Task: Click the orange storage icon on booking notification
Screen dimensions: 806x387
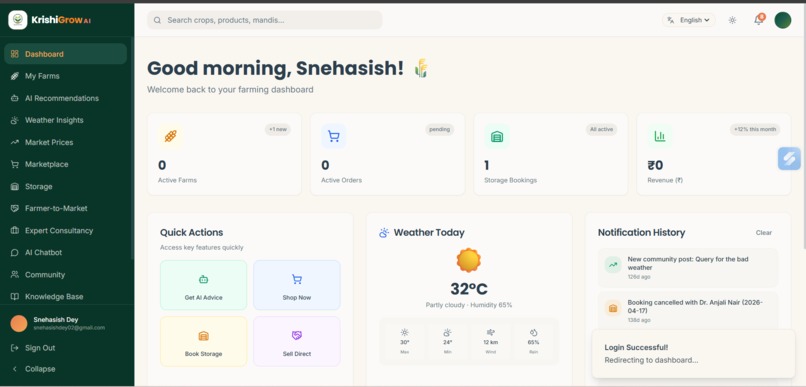Action: click(x=613, y=308)
